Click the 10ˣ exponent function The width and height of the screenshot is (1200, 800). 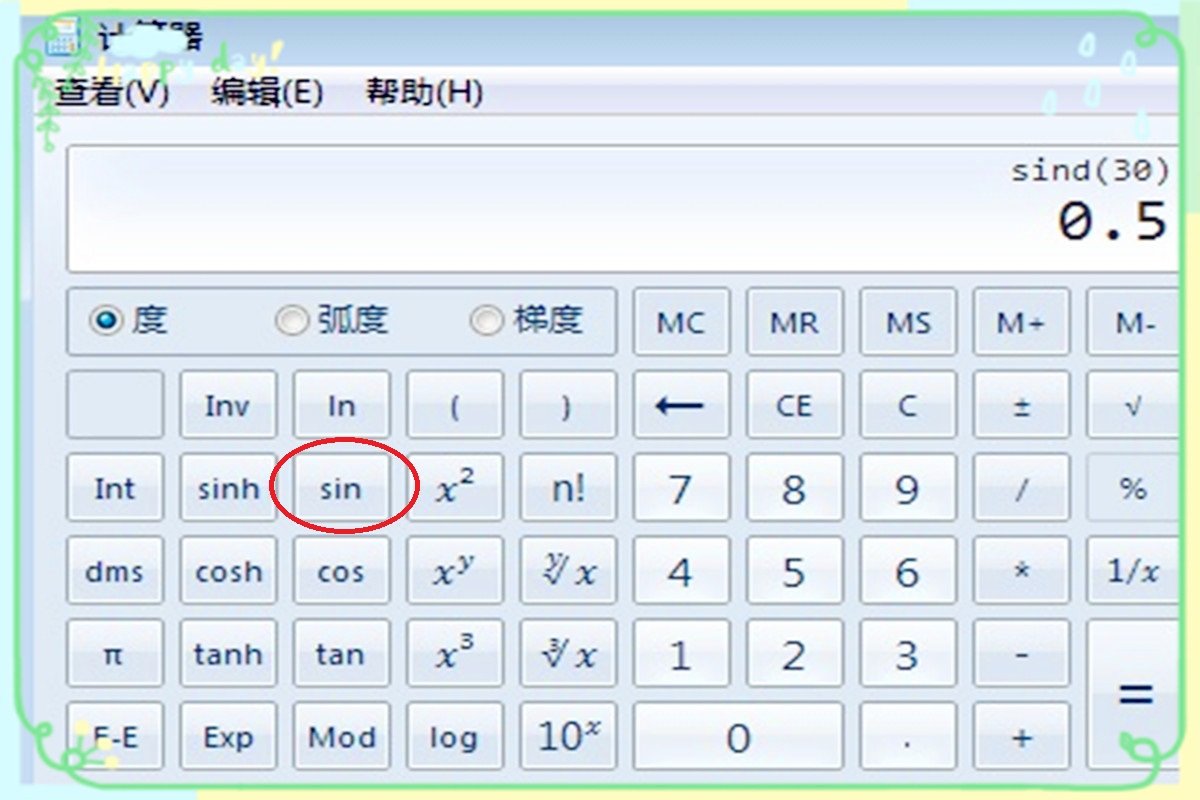pyautogui.click(x=568, y=737)
